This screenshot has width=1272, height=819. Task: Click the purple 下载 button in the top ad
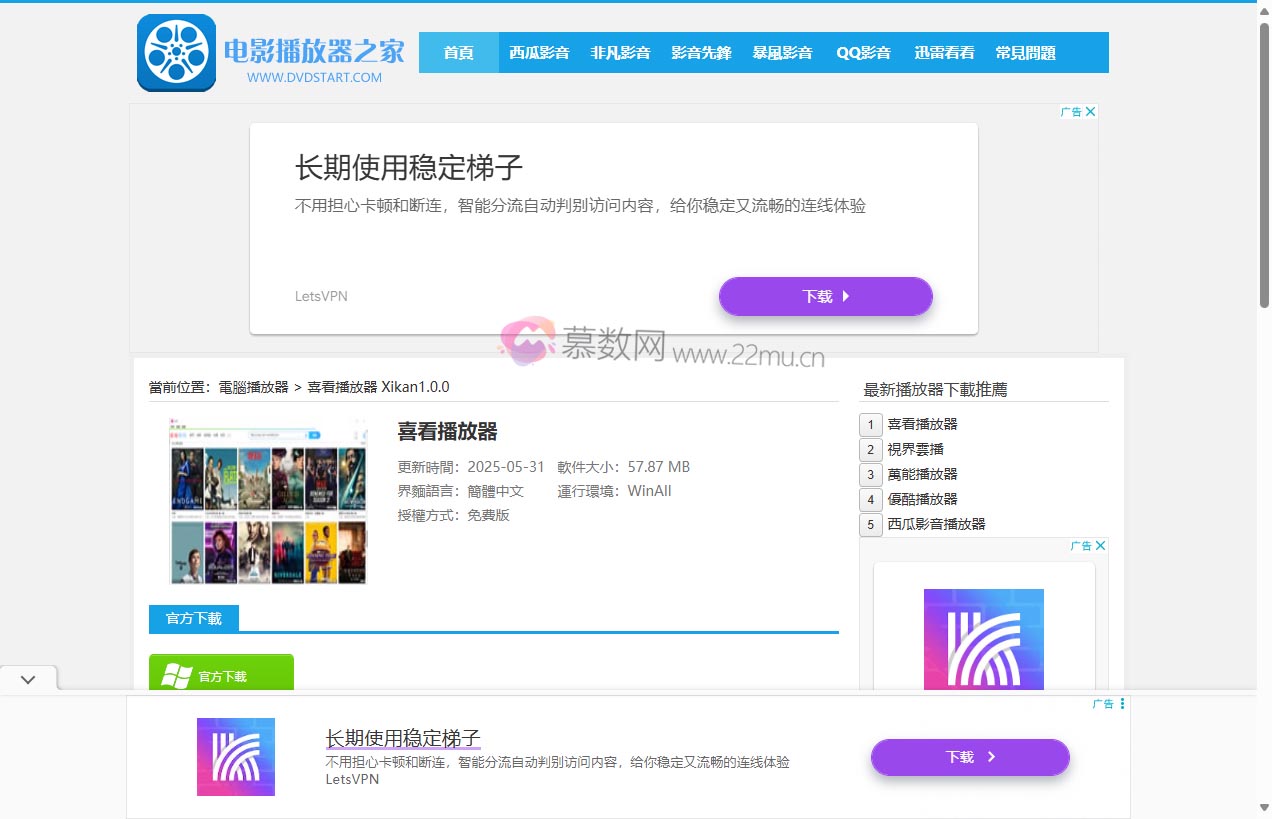click(x=825, y=296)
